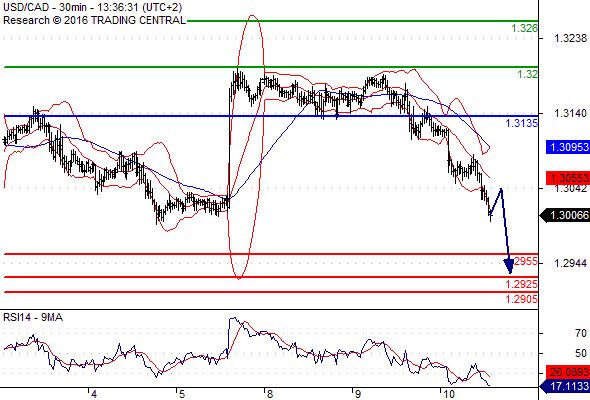Click the red 1.30553 price tag

[x=568, y=178]
